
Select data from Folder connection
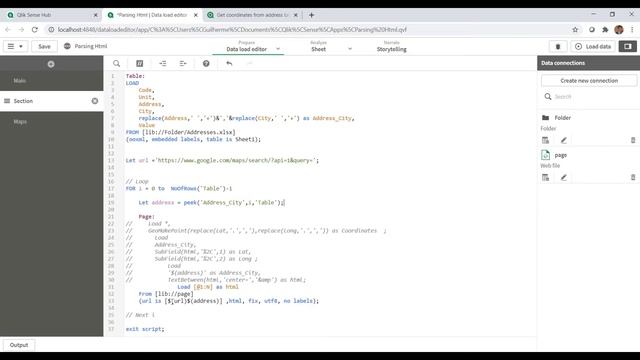coord(545,140)
